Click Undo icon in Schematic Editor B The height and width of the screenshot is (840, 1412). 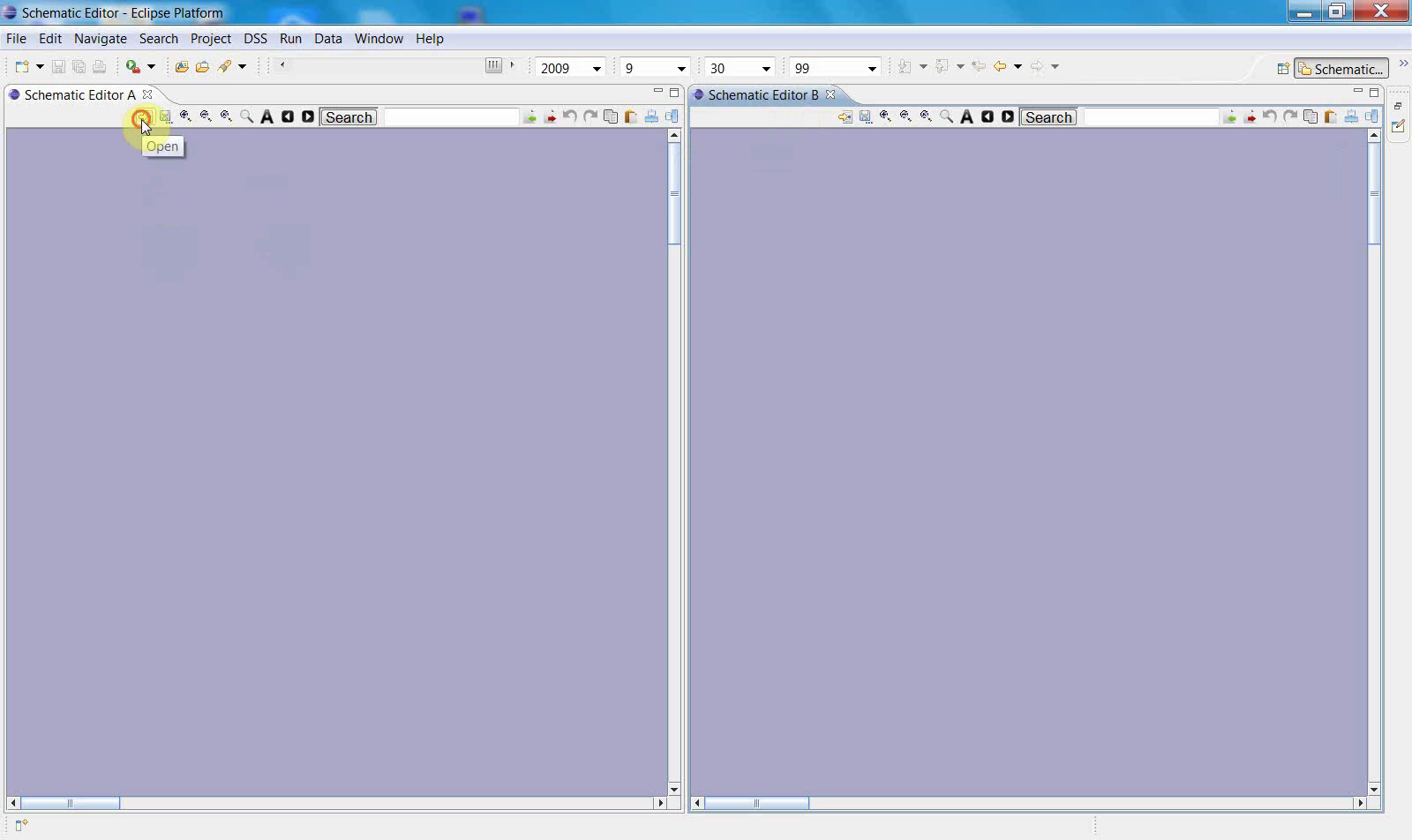[1270, 116]
